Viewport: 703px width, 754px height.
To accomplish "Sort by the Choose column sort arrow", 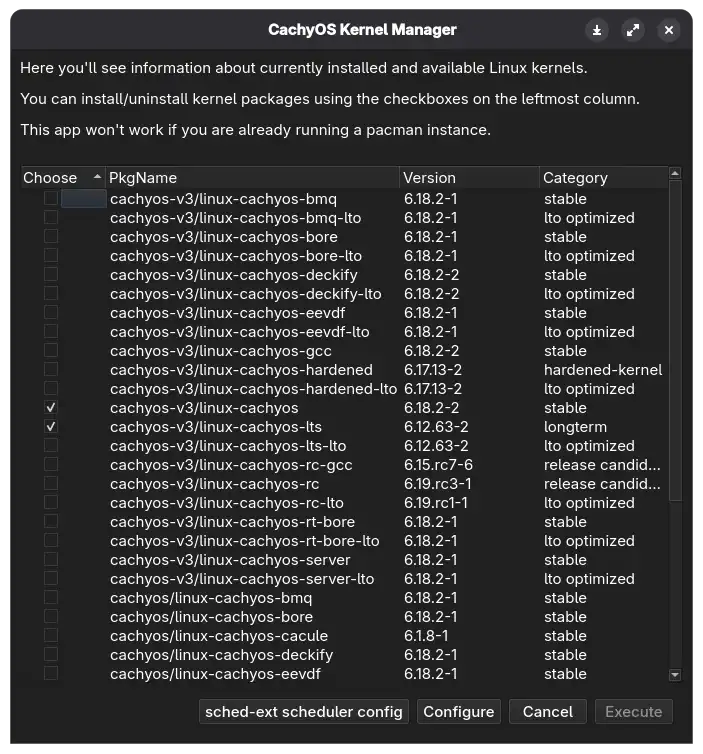I will pos(97,178).
